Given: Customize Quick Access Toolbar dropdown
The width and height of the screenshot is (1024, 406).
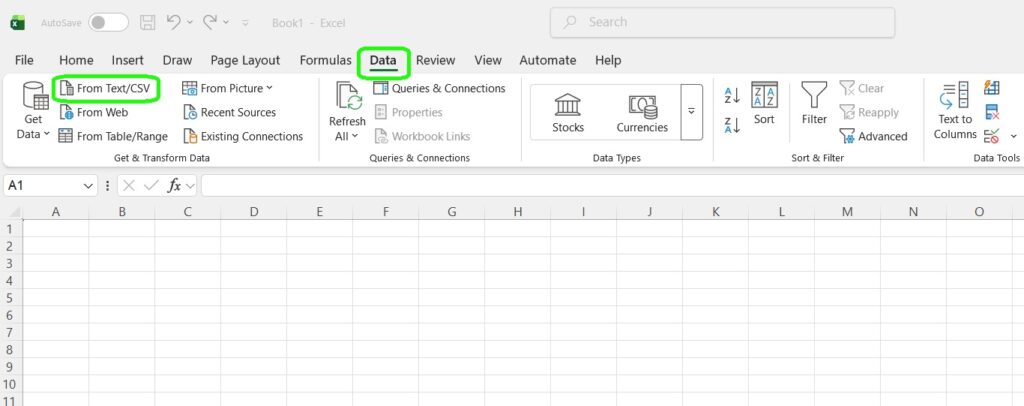Looking at the screenshot, I should 246,22.
